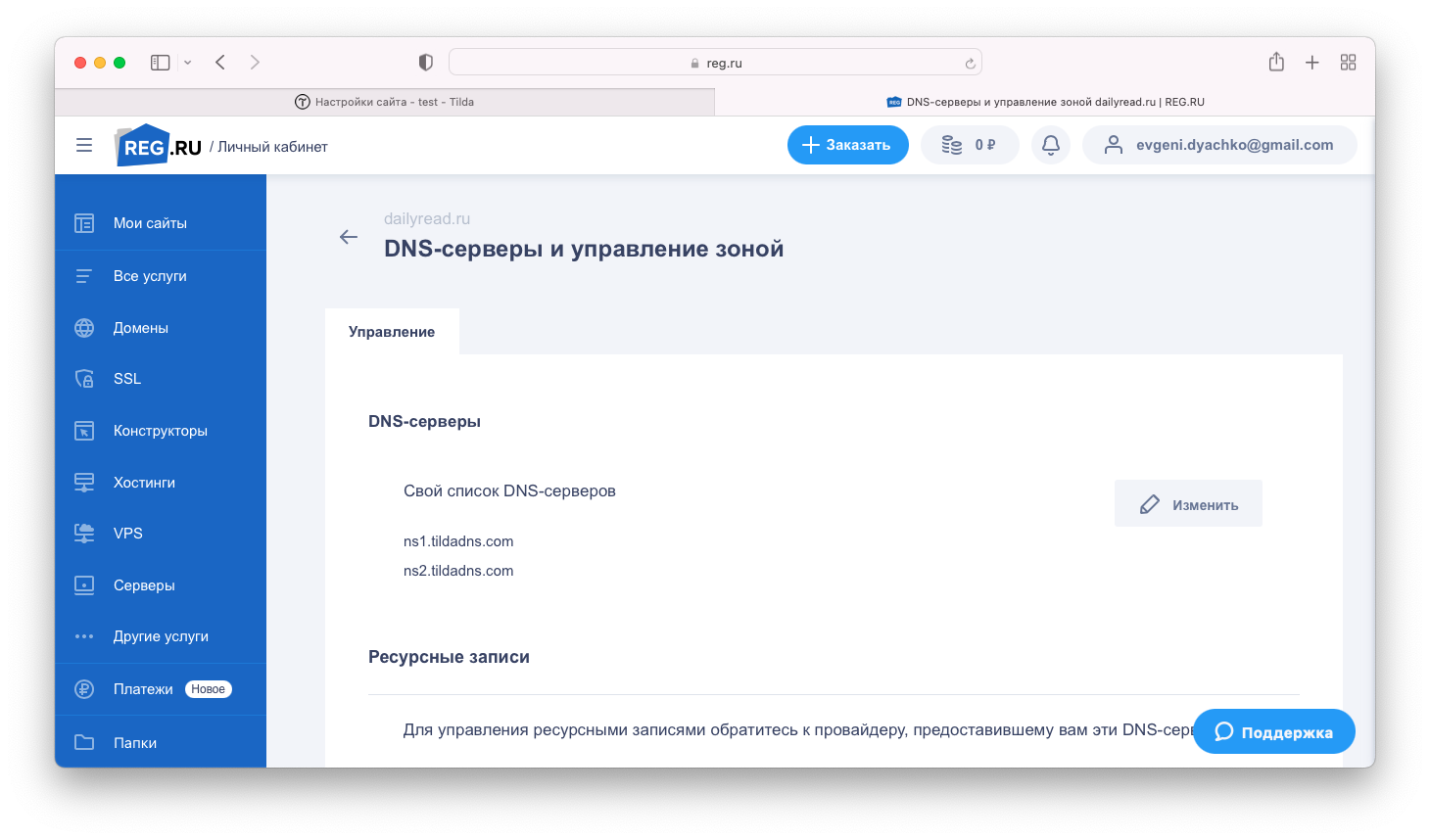Go back using the page back arrow
The height and width of the screenshot is (840, 1430).
pyautogui.click(x=349, y=237)
